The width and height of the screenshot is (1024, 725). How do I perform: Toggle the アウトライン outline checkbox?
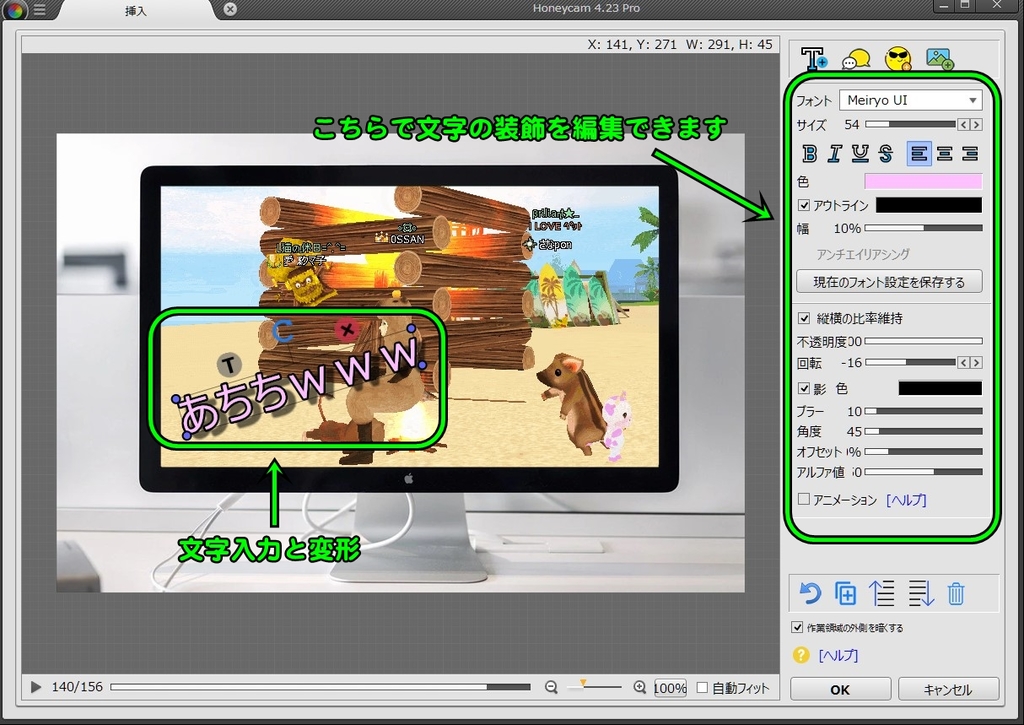pyautogui.click(x=804, y=205)
